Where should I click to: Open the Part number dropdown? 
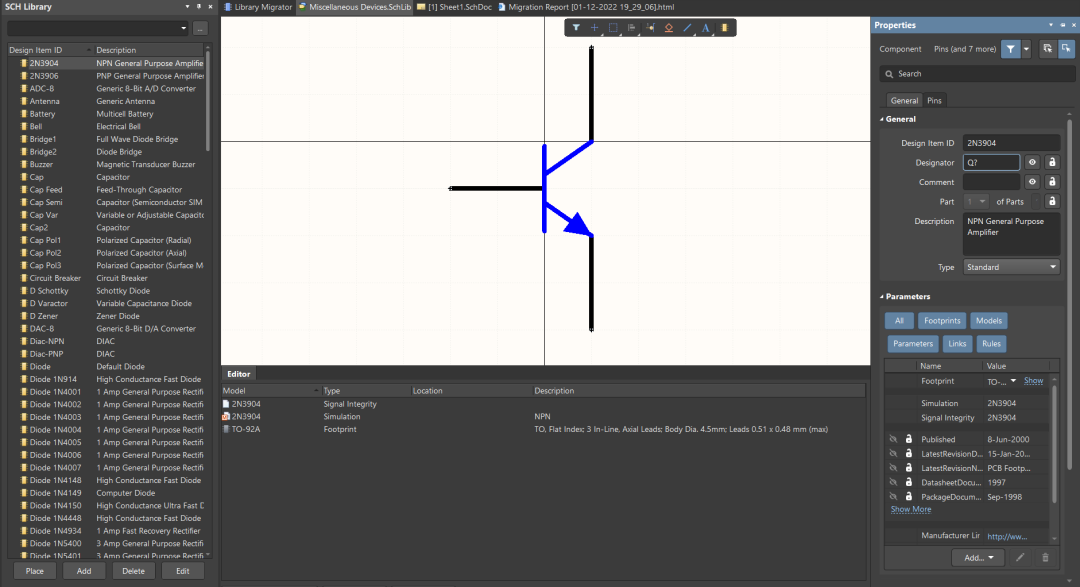click(982, 202)
